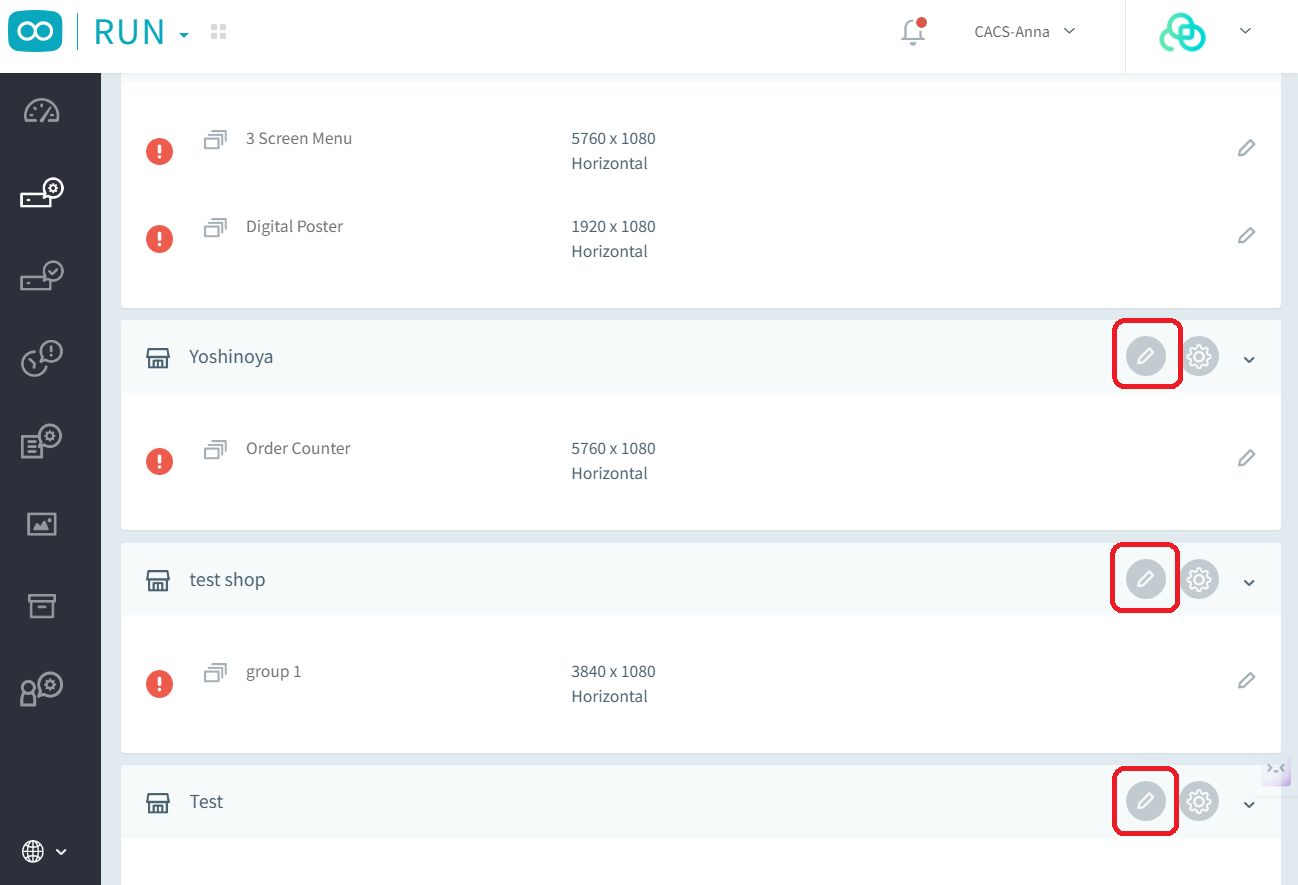Click the error icon for Digital Poster
1298x885 pixels.
[159, 239]
